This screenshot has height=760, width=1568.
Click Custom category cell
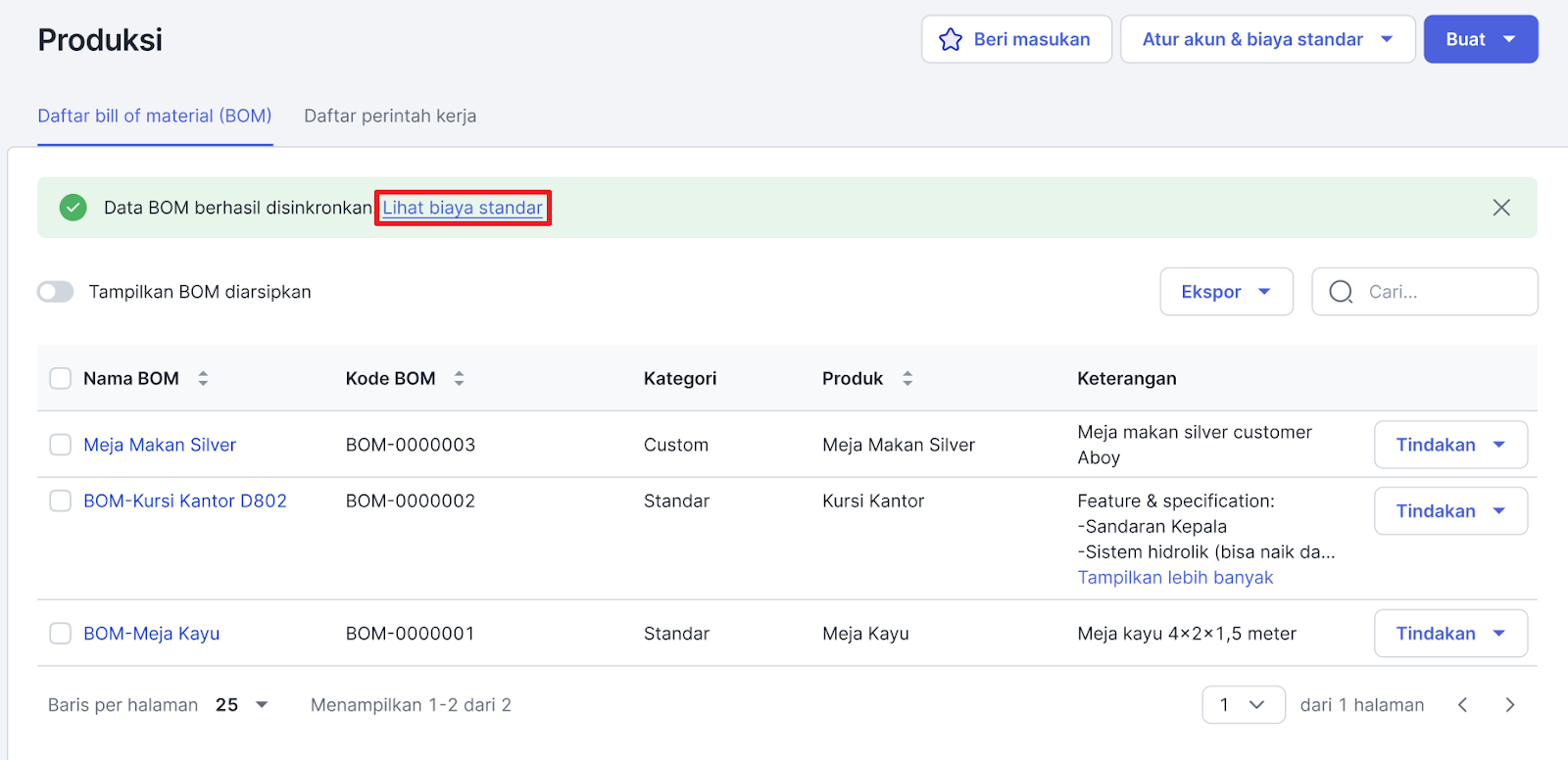[676, 445]
